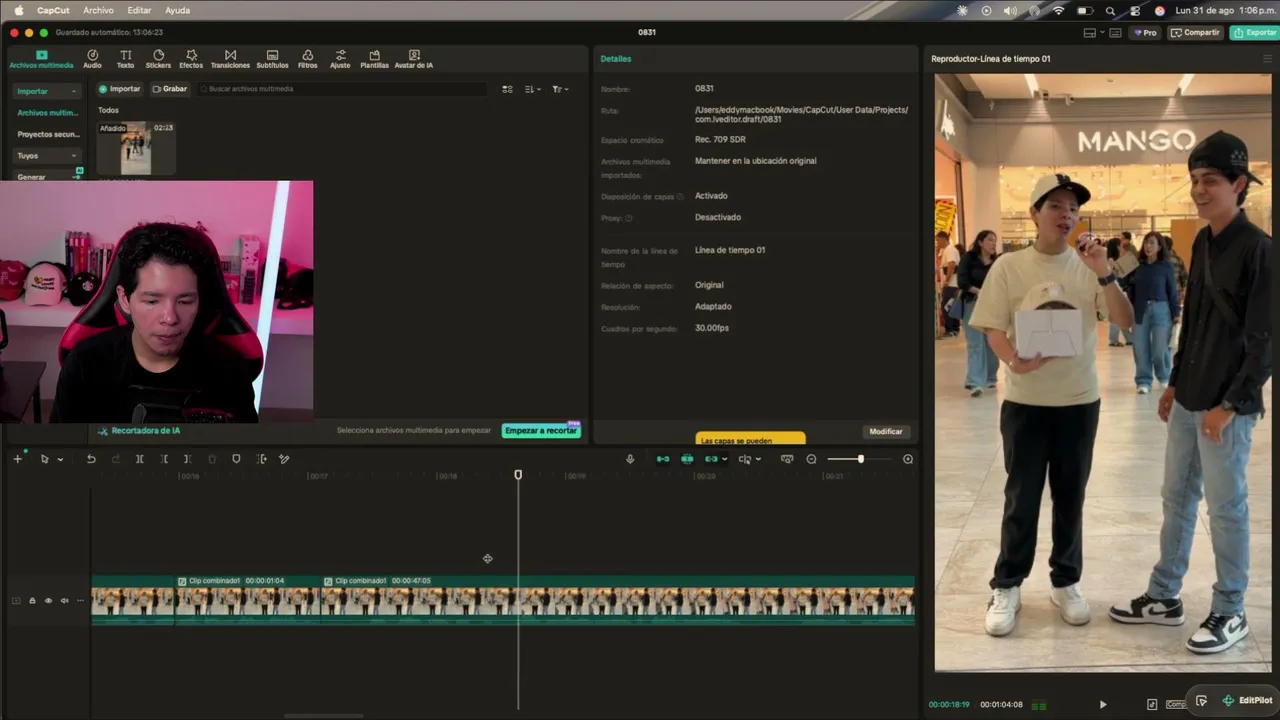
Task: Open the media filter dropdown
Action: pyautogui.click(x=560, y=89)
